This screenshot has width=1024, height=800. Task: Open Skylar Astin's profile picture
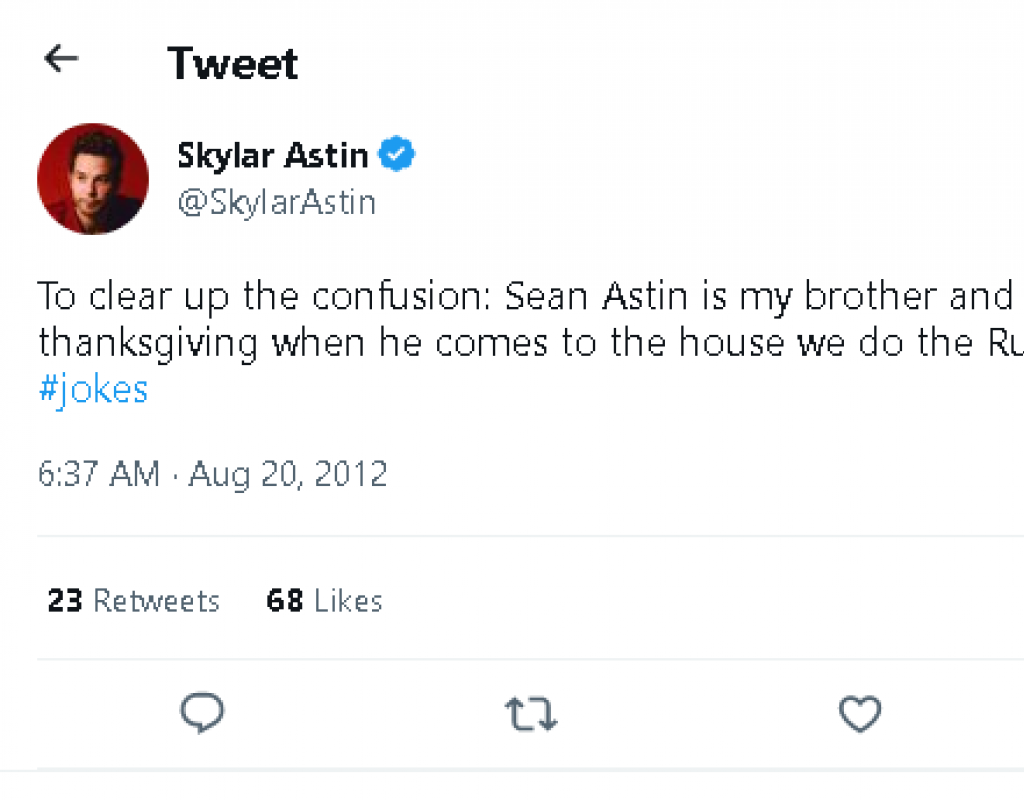point(93,179)
